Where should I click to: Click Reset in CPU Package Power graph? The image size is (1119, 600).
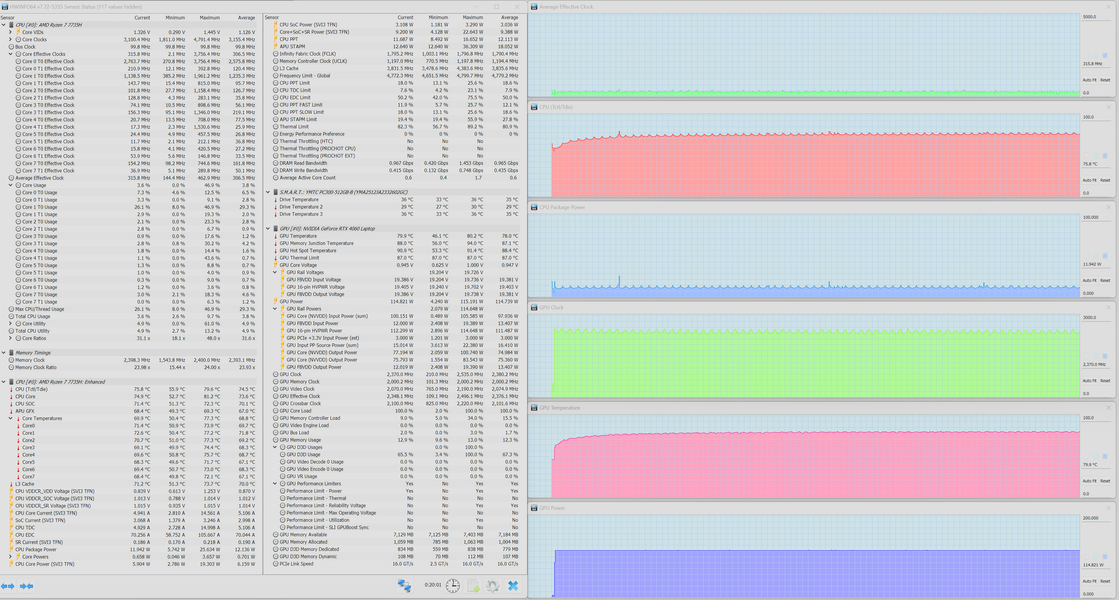point(1105,280)
